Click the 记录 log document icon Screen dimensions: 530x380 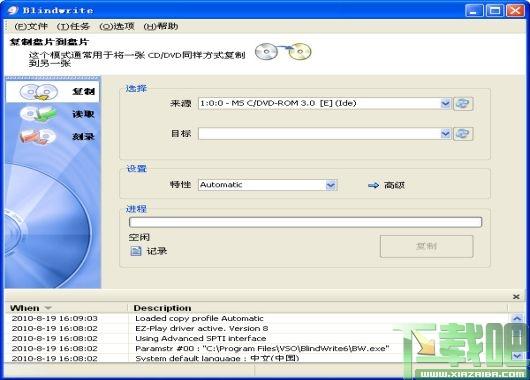(x=136, y=251)
